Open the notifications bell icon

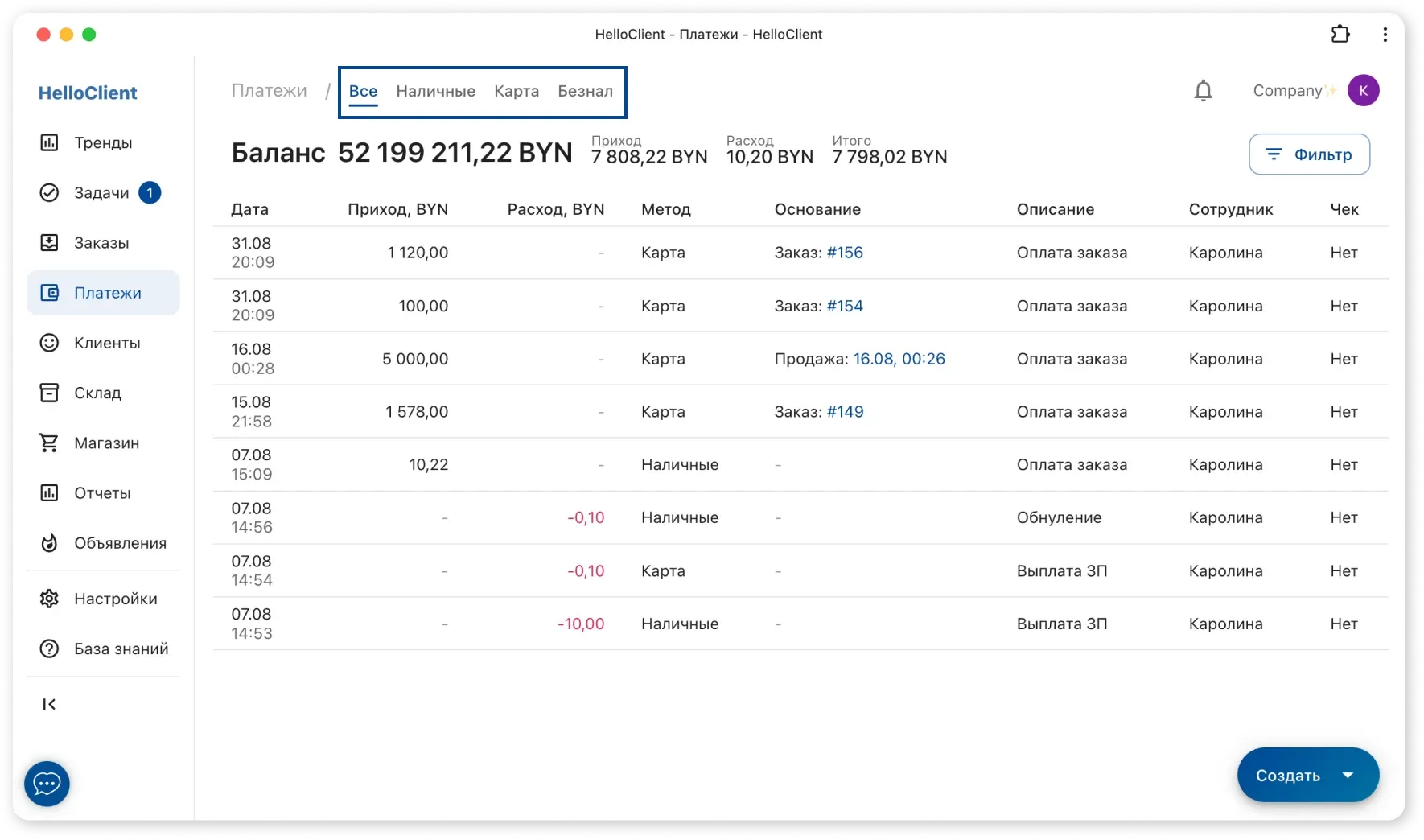[1203, 91]
